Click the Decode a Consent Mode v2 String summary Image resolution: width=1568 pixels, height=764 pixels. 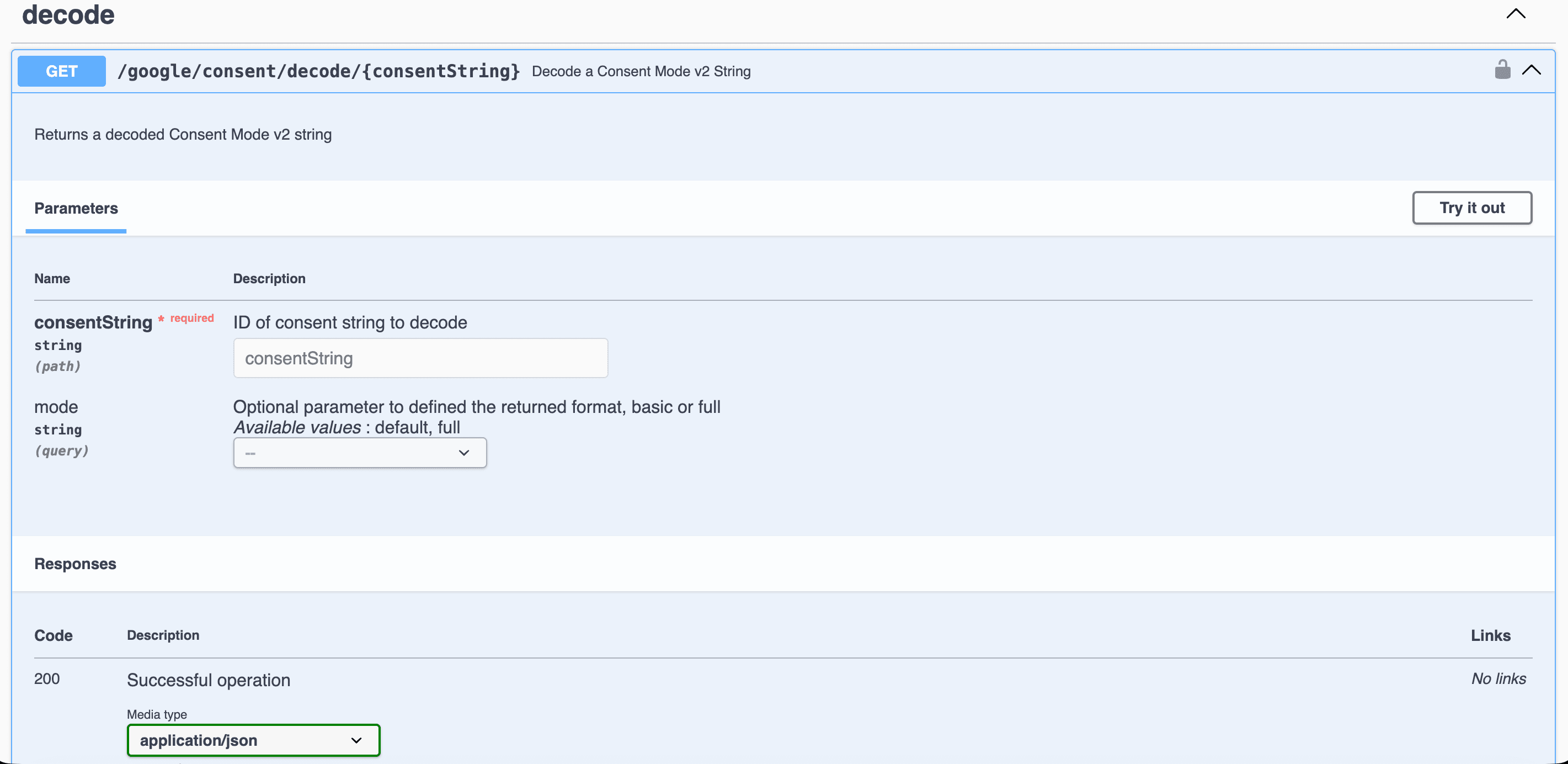click(x=641, y=71)
